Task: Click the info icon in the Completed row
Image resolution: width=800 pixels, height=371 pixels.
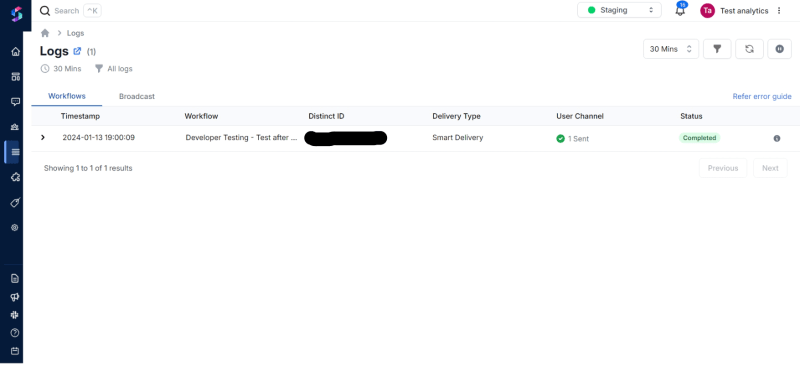Action: point(777,138)
